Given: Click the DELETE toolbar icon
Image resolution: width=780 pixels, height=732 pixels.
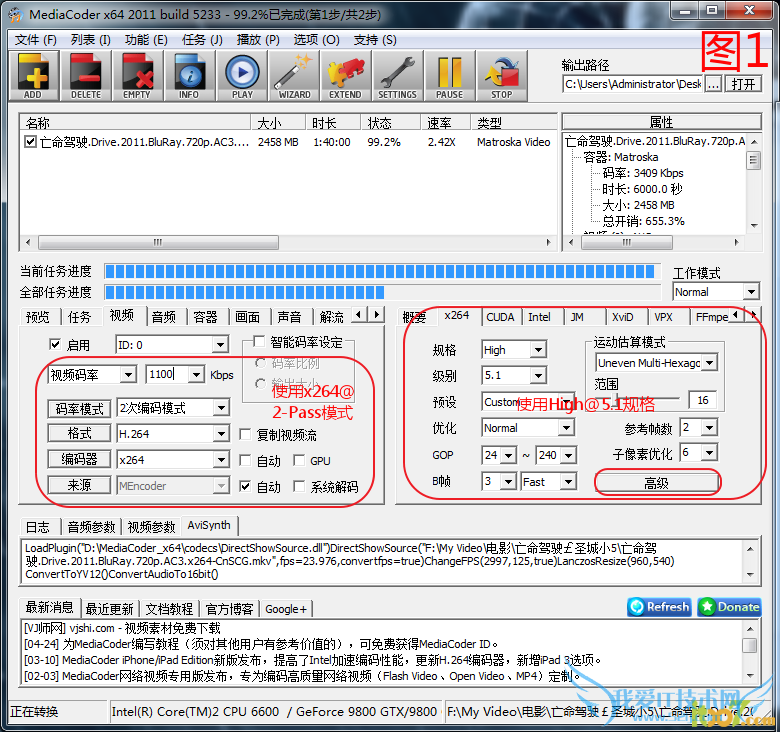Looking at the screenshot, I should coord(86,75).
